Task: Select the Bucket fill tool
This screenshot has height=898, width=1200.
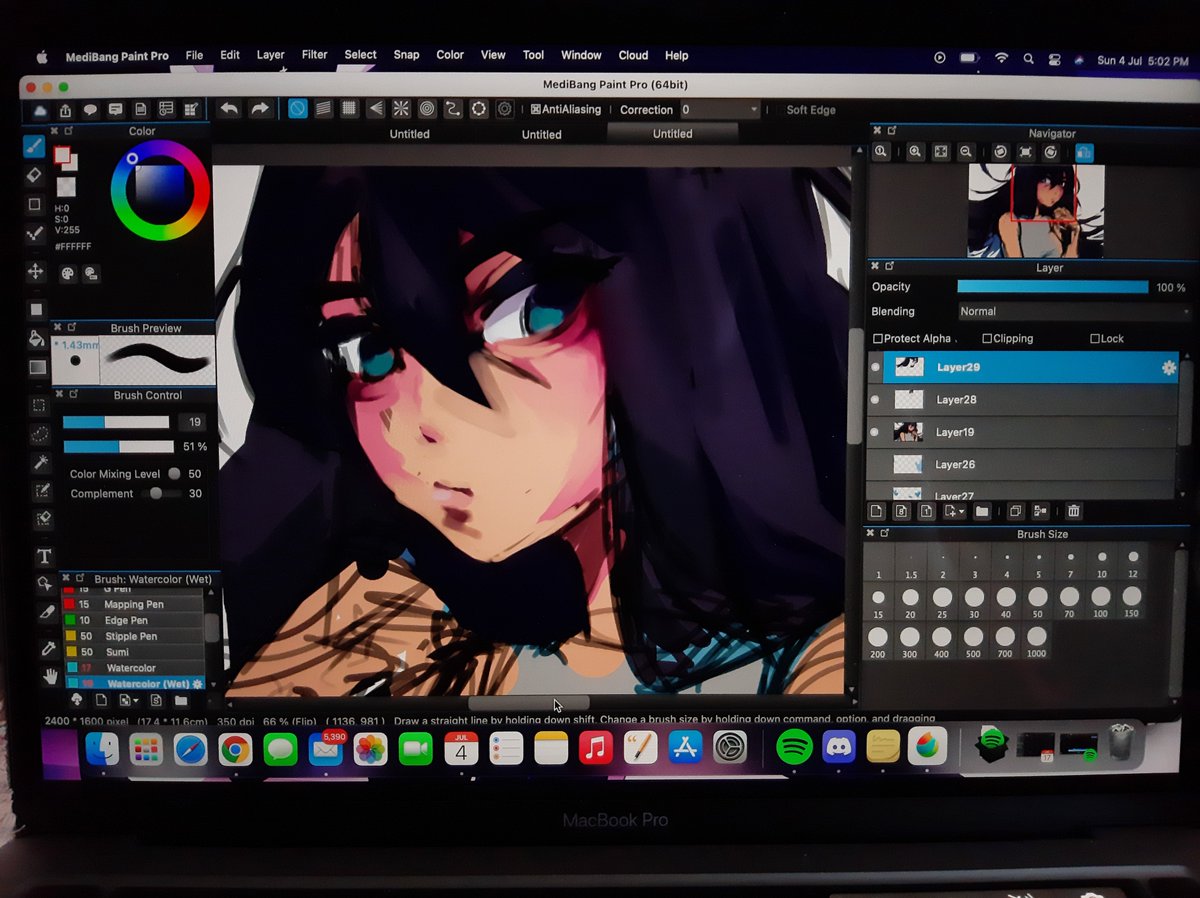Action: 37,338
